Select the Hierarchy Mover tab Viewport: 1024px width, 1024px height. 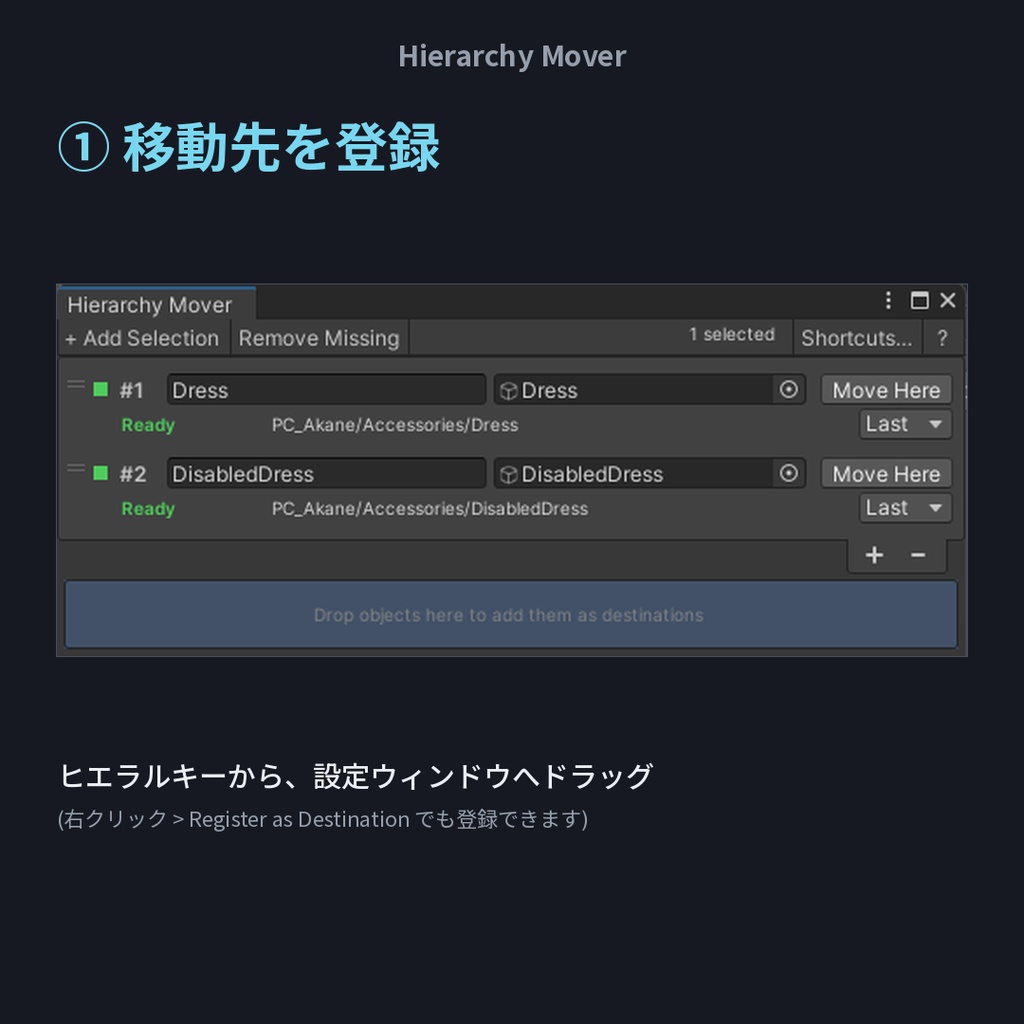[156, 304]
